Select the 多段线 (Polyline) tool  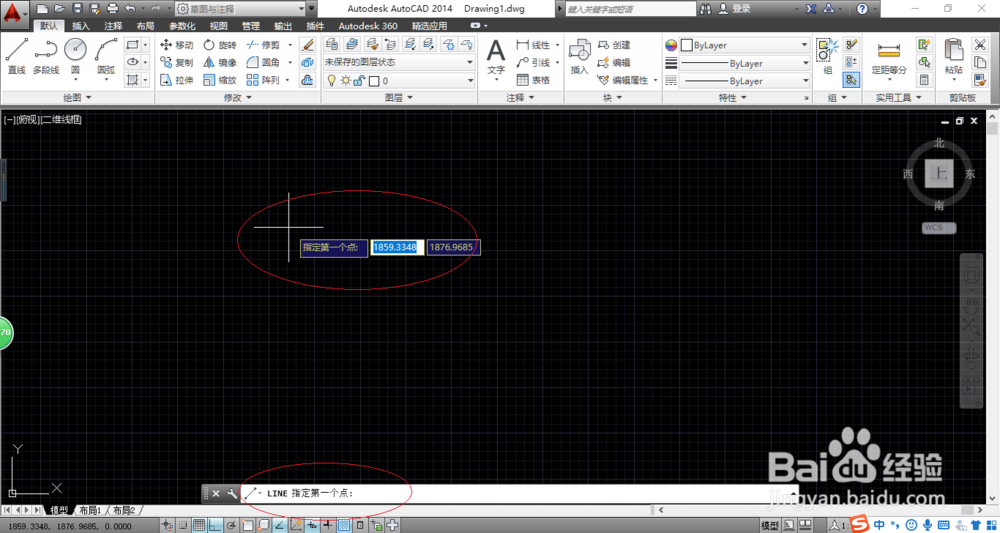(x=46, y=56)
